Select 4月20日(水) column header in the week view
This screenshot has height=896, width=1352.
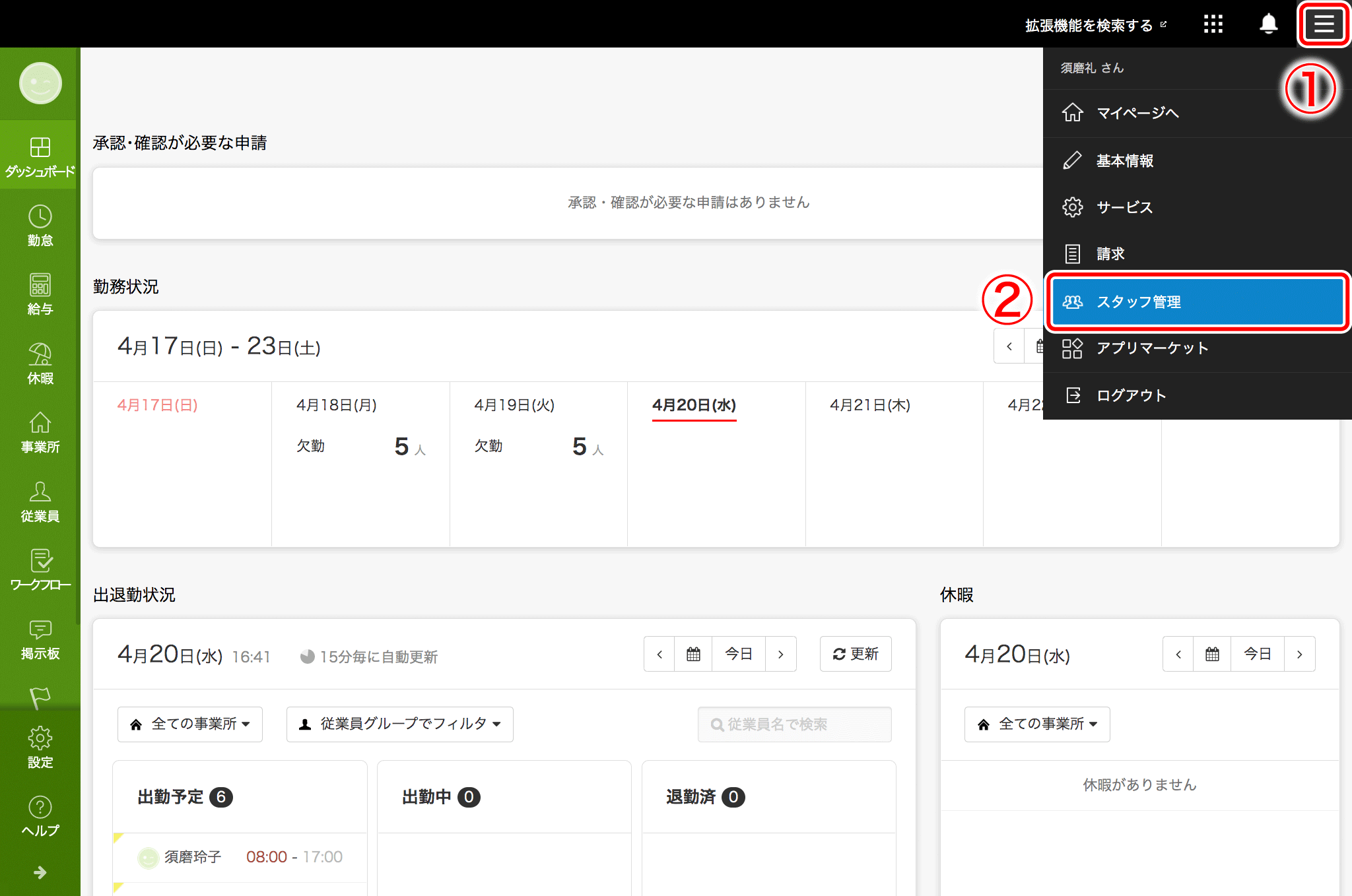point(694,405)
